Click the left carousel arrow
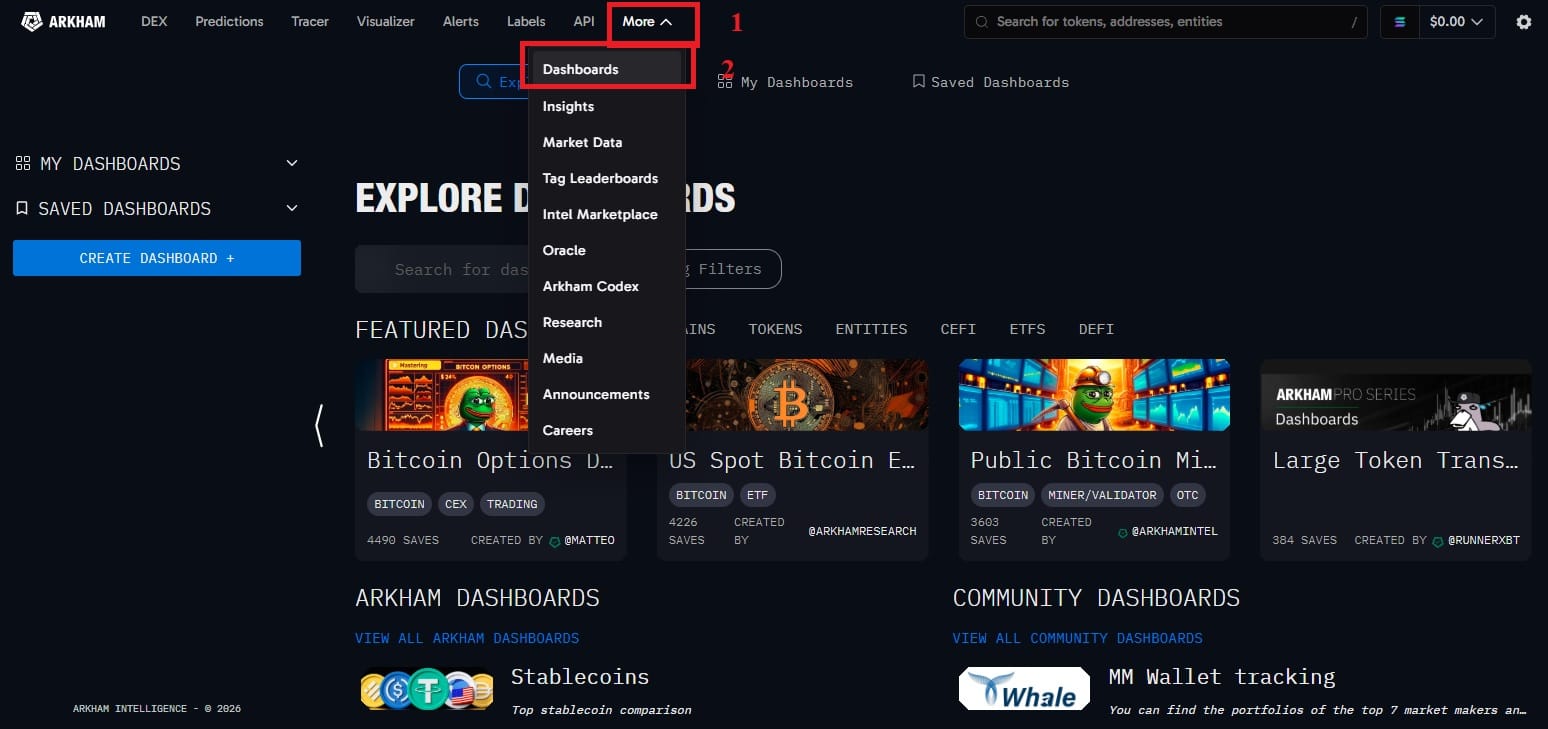This screenshot has height=729, width=1548. [319, 425]
